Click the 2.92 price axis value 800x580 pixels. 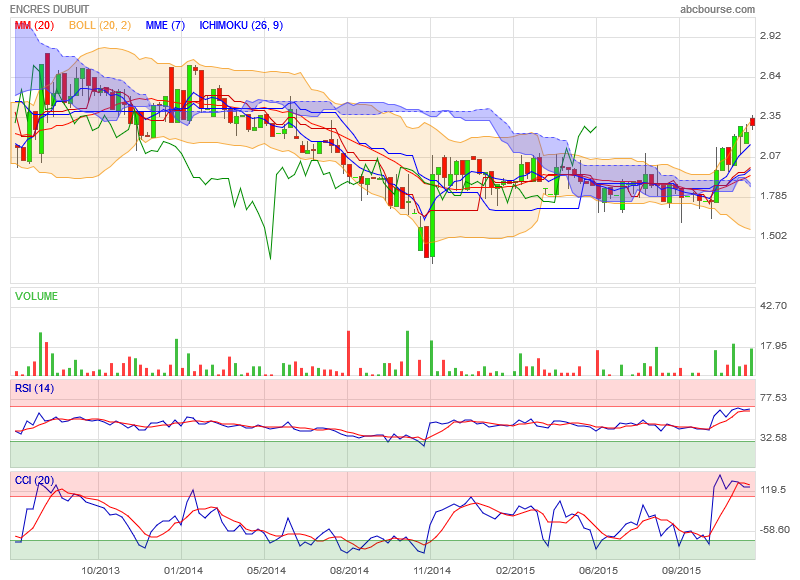click(x=770, y=36)
